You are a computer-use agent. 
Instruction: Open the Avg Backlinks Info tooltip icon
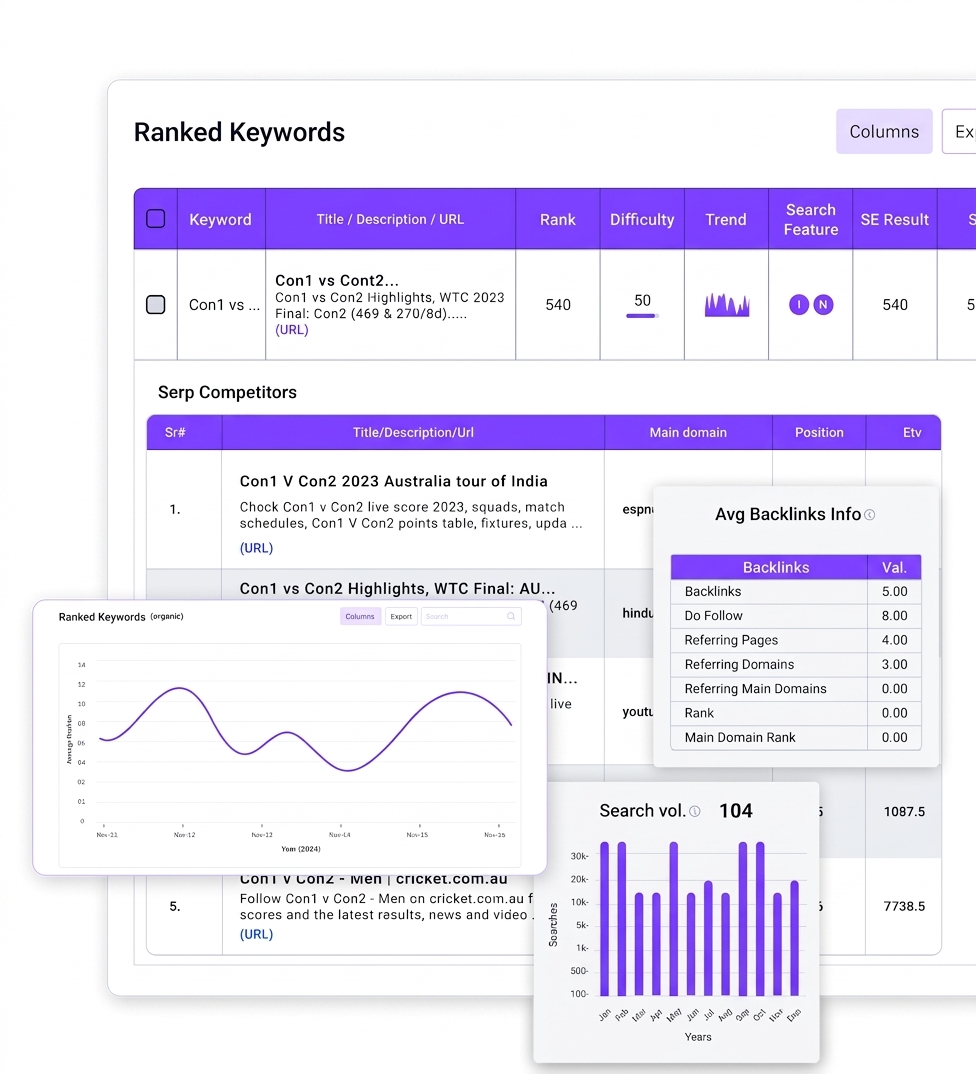click(870, 515)
